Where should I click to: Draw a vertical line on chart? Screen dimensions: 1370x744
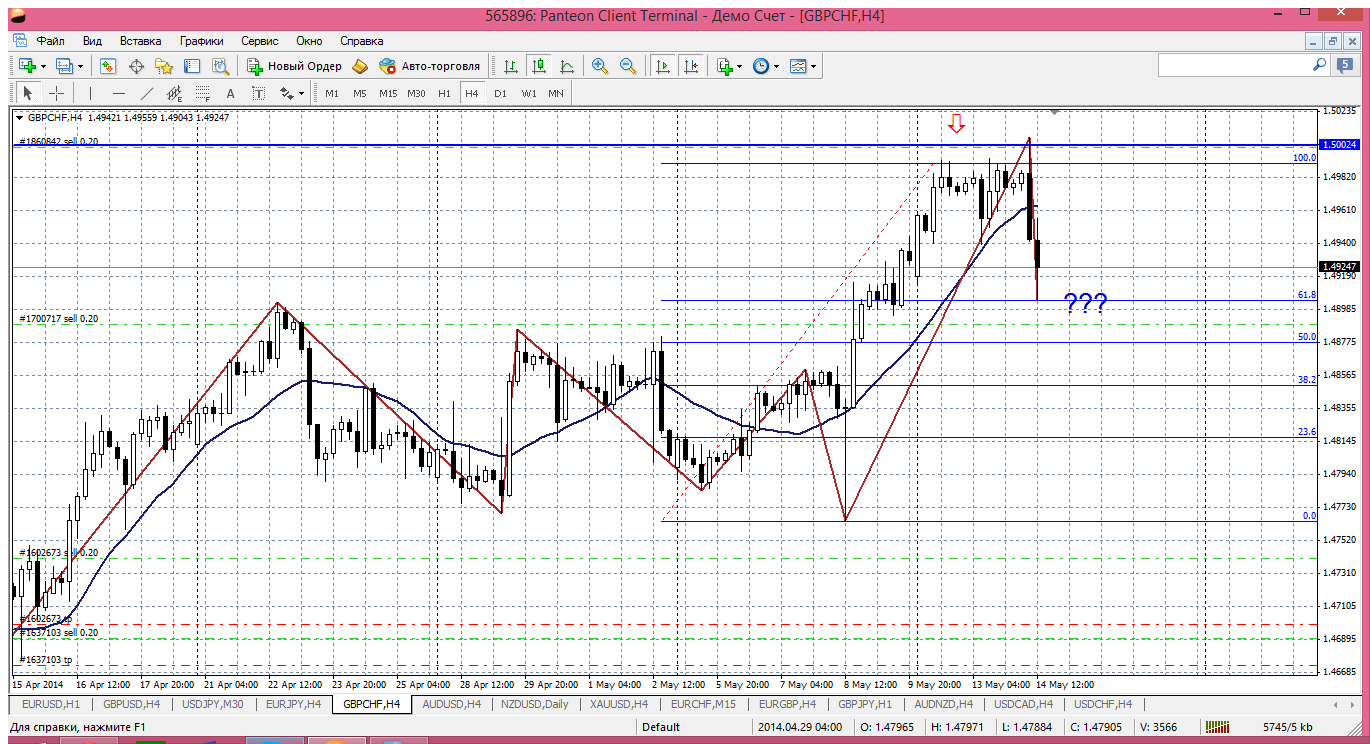pyautogui.click(x=89, y=93)
